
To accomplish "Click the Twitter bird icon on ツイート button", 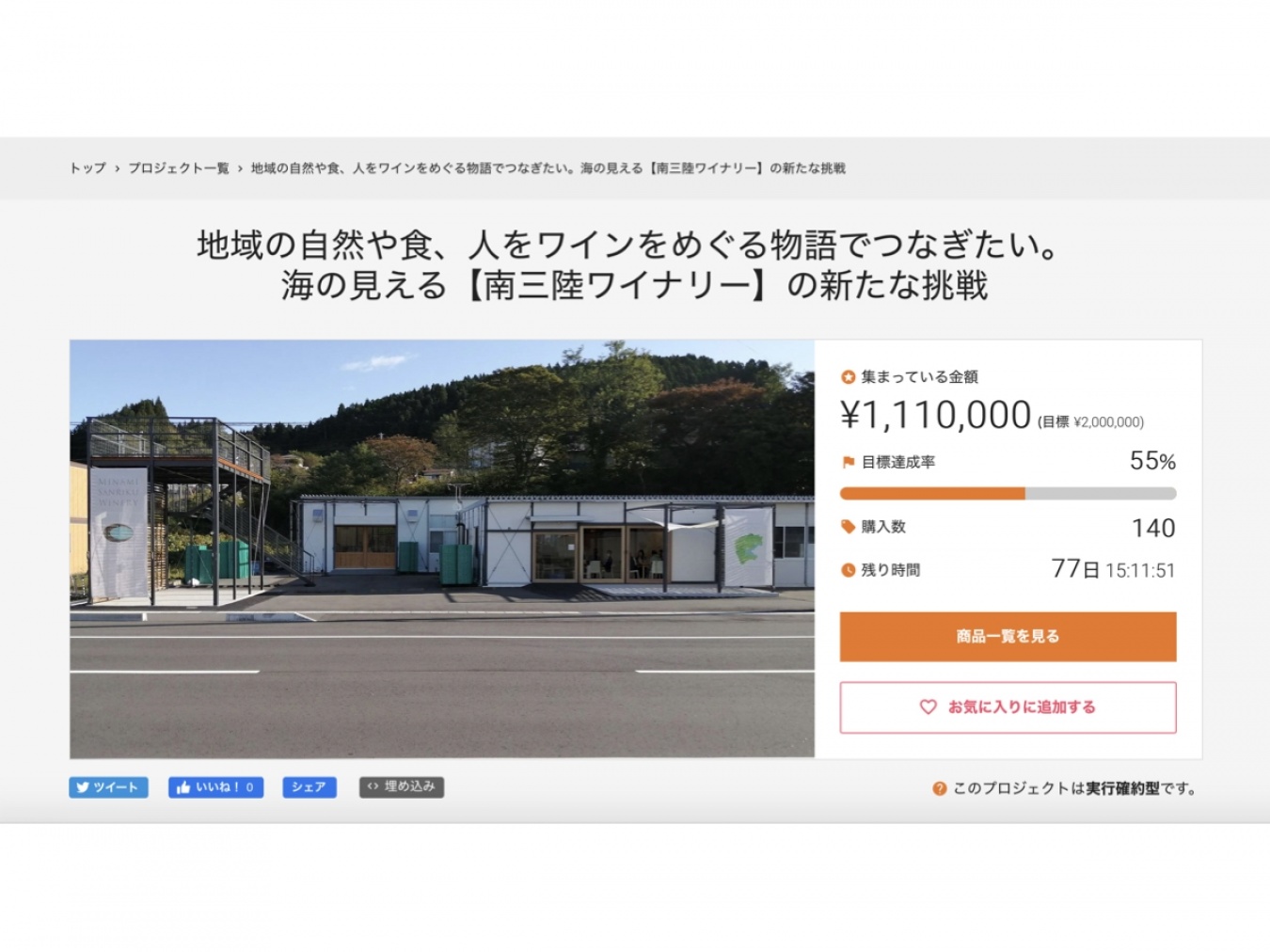I will pyautogui.click(x=83, y=787).
